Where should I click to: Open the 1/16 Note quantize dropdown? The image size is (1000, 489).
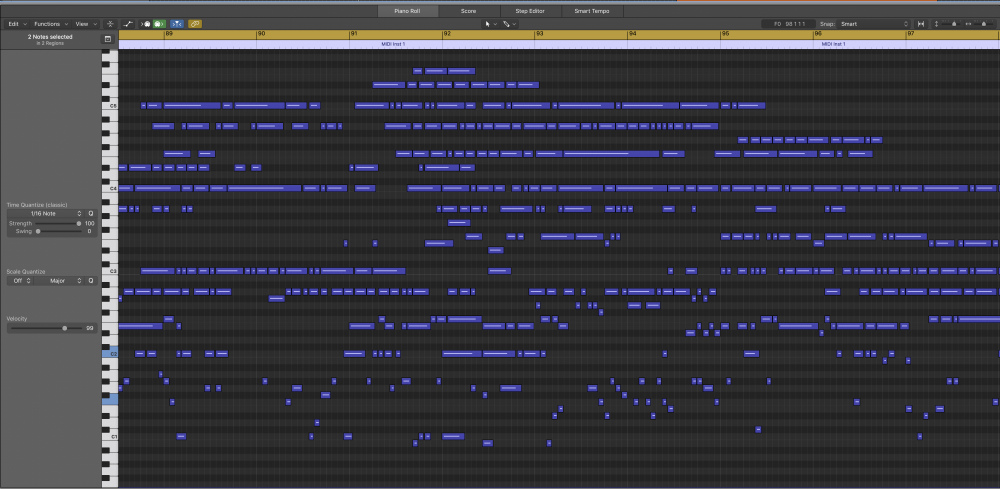(45, 214)
